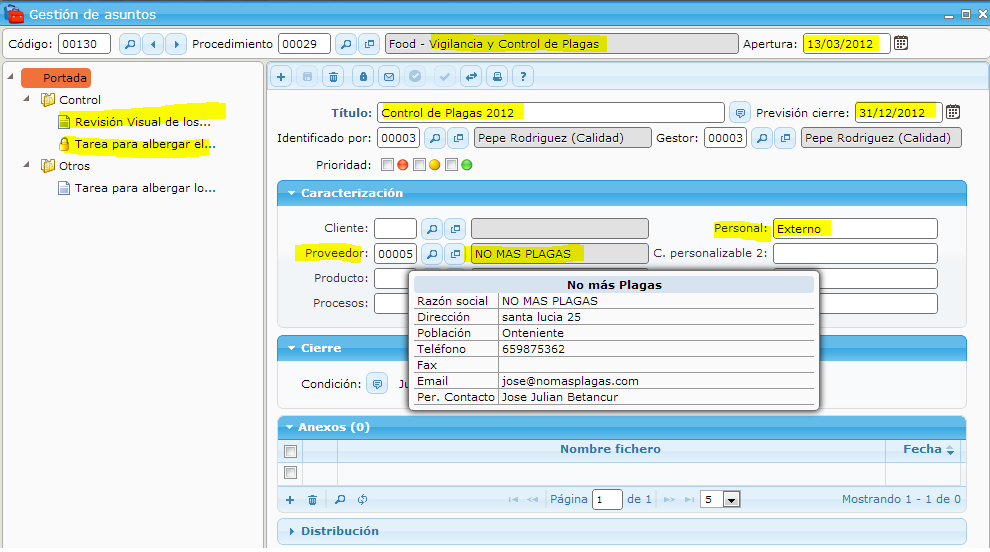This screenshot has width=990, height=552.
Task: Click the printer icon in the toolbar
Action: click(497, 76)
